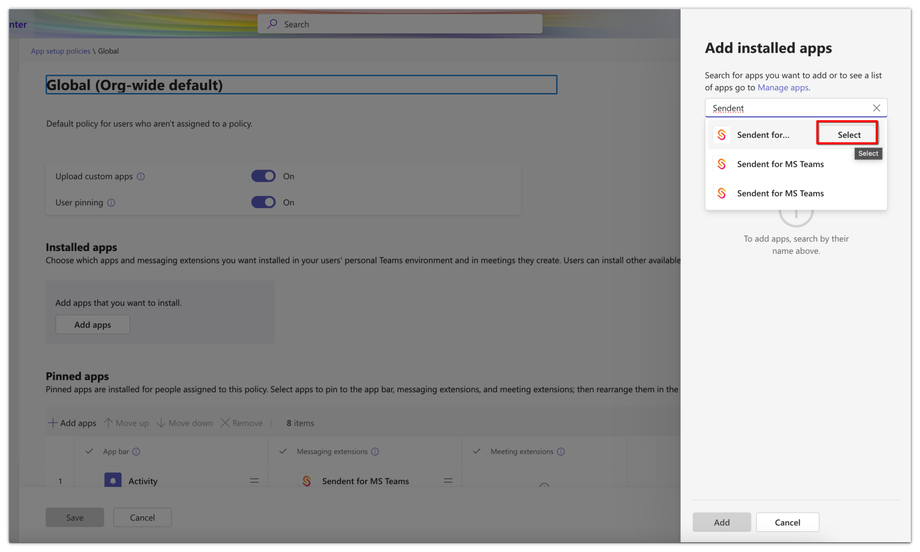Screen dimensions: 920x552
Task: Select the truncated Sendent for... first result text
Action: click(x=763, y=135)
